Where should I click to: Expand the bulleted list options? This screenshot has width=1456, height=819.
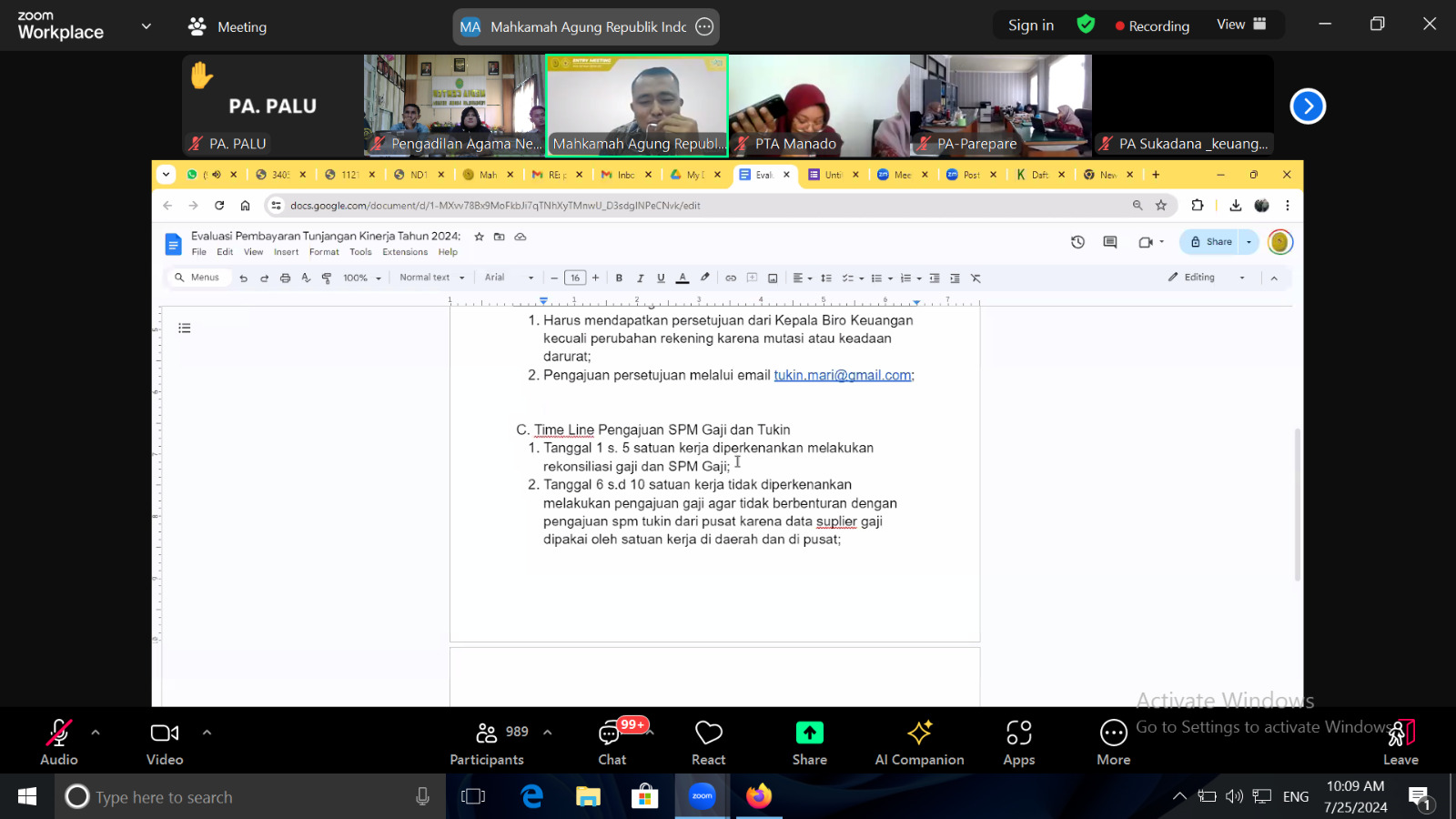890,278
